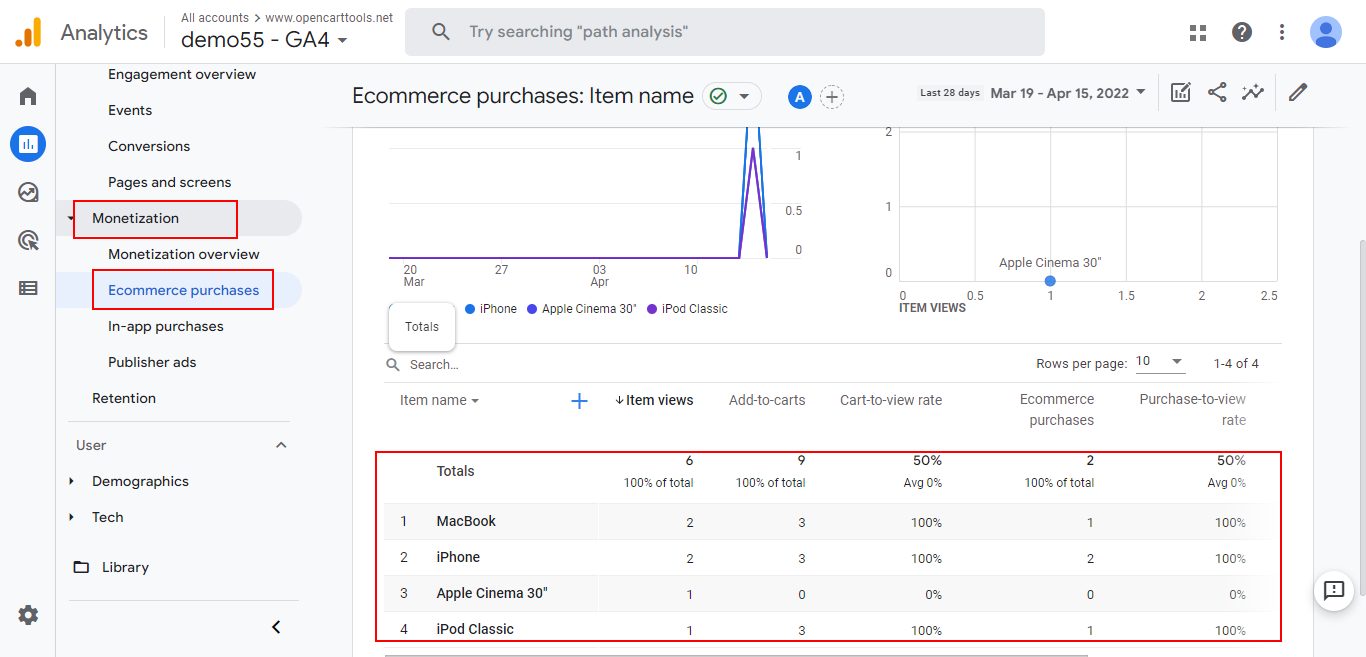Open Insights with the sparkline icon
This screenshot has height=657, width=1366.
pyautogui.click(x=1253, y=91)
